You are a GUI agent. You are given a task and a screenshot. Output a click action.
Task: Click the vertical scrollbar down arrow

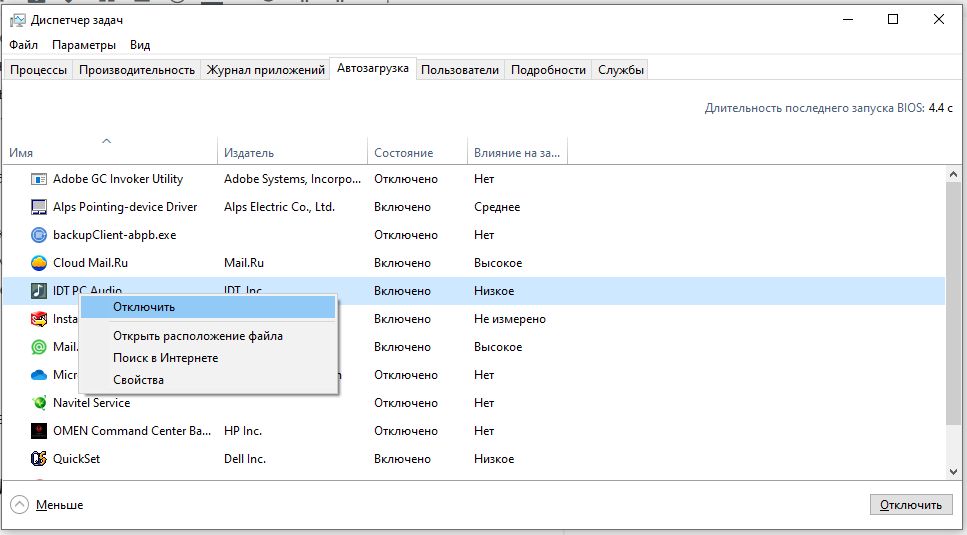[955, 470]
